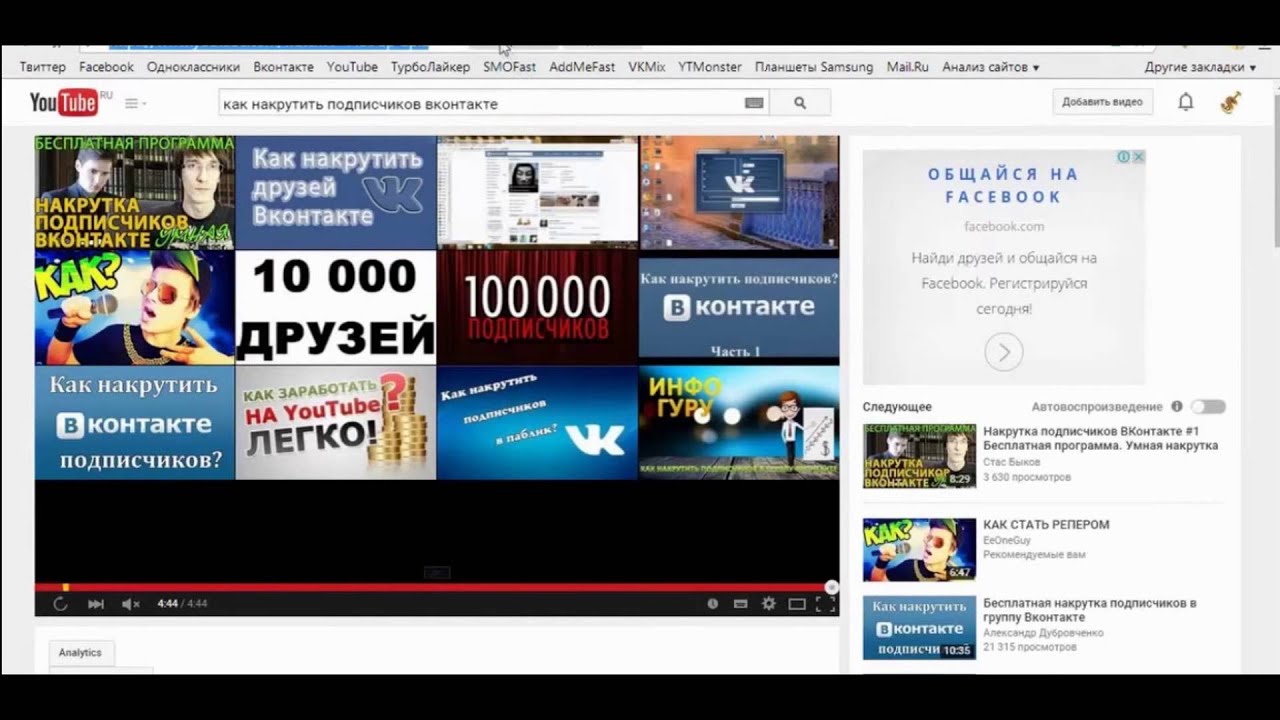
Task: Open the ТурбоЛайкер bookmark
Action: click(x=430, y=67)
